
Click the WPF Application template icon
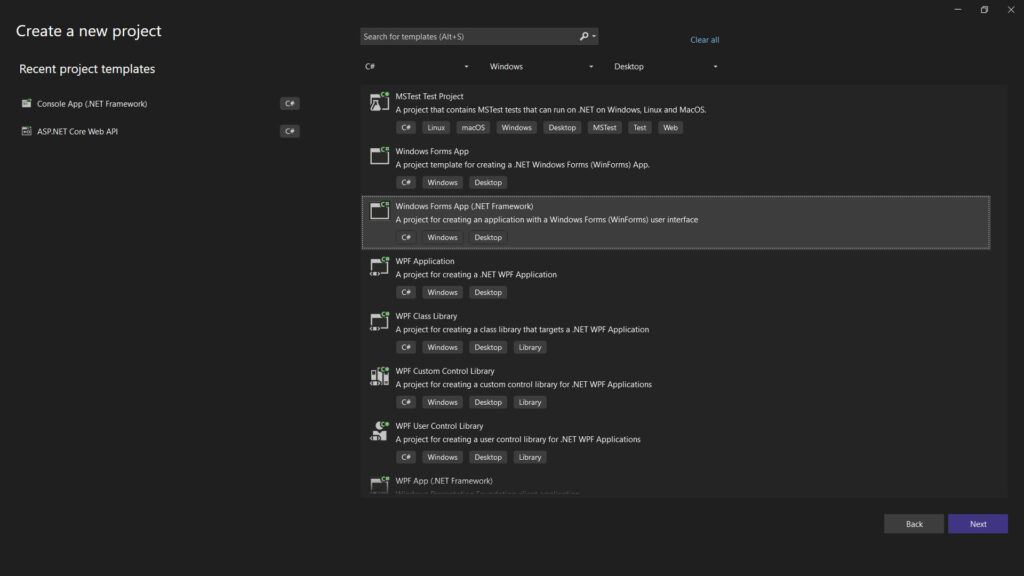(x=379, y=266)
